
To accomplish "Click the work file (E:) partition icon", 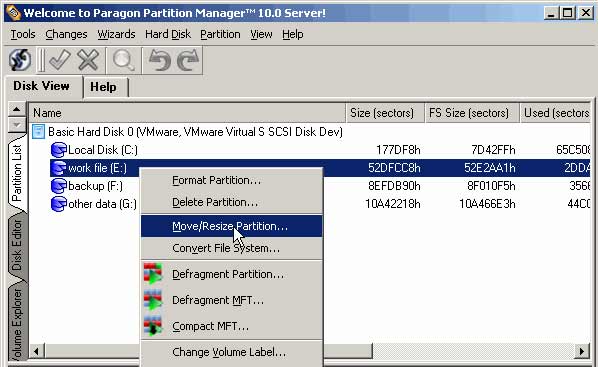I will point(58,168).
